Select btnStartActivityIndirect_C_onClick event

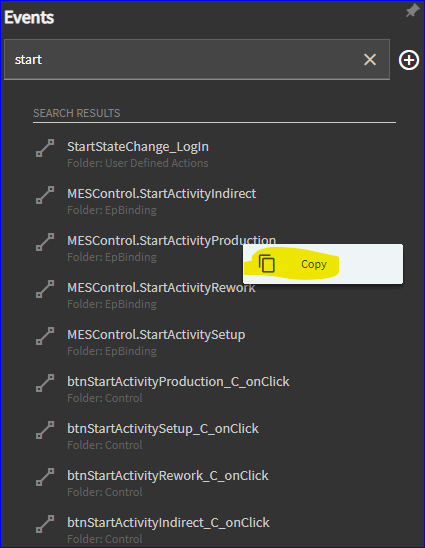coord(168,522)
